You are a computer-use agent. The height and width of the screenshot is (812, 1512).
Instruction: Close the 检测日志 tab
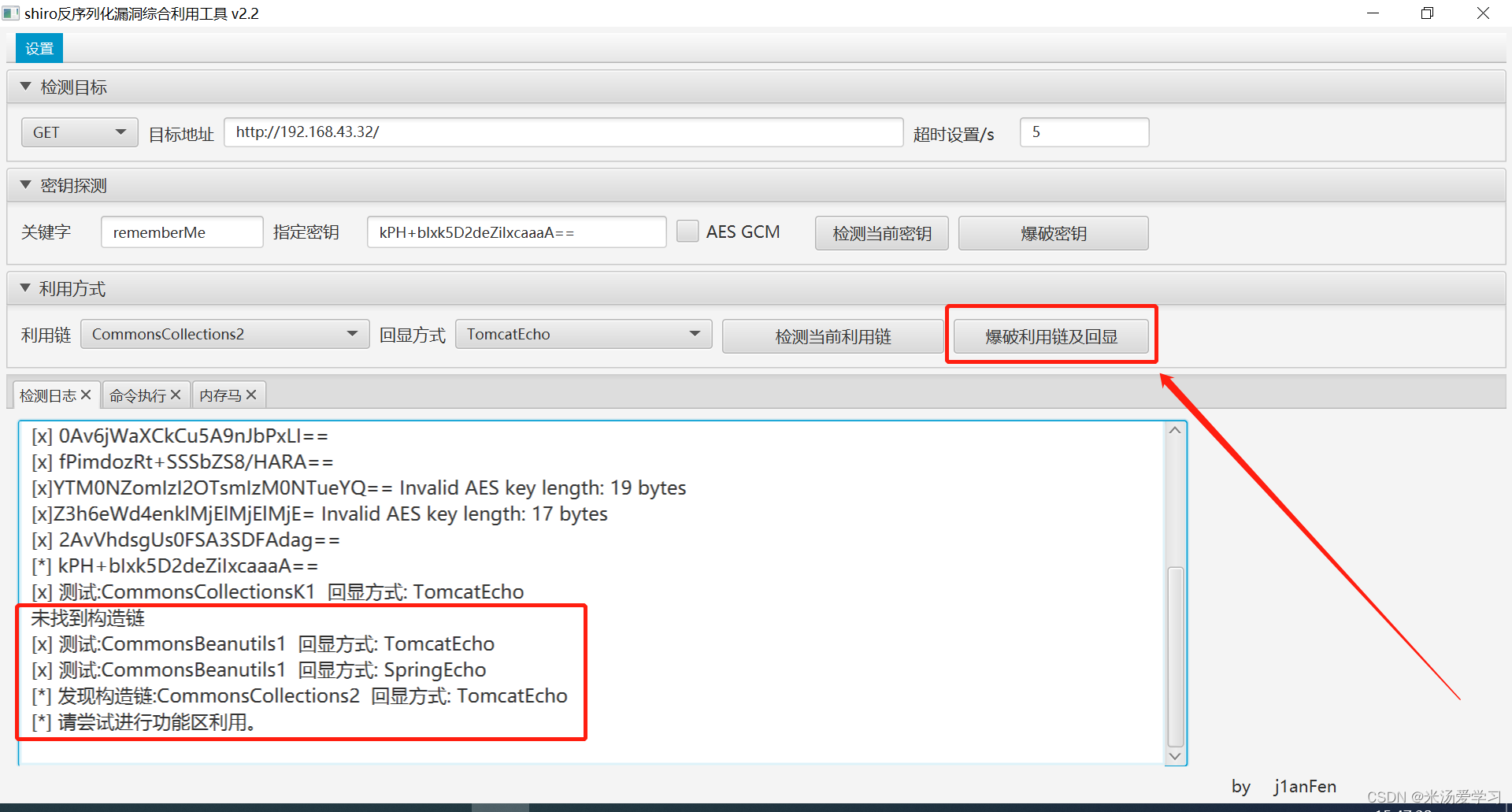tap(86, 395)
